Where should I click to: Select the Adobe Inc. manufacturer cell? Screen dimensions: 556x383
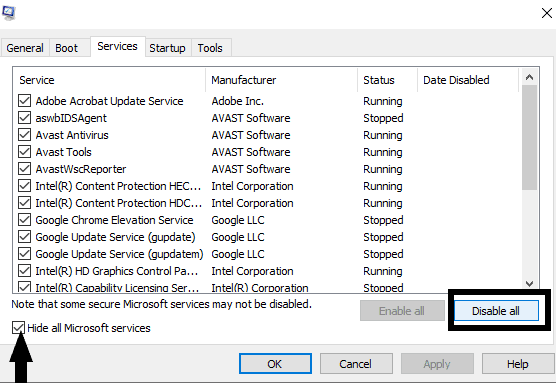(238, 101)
